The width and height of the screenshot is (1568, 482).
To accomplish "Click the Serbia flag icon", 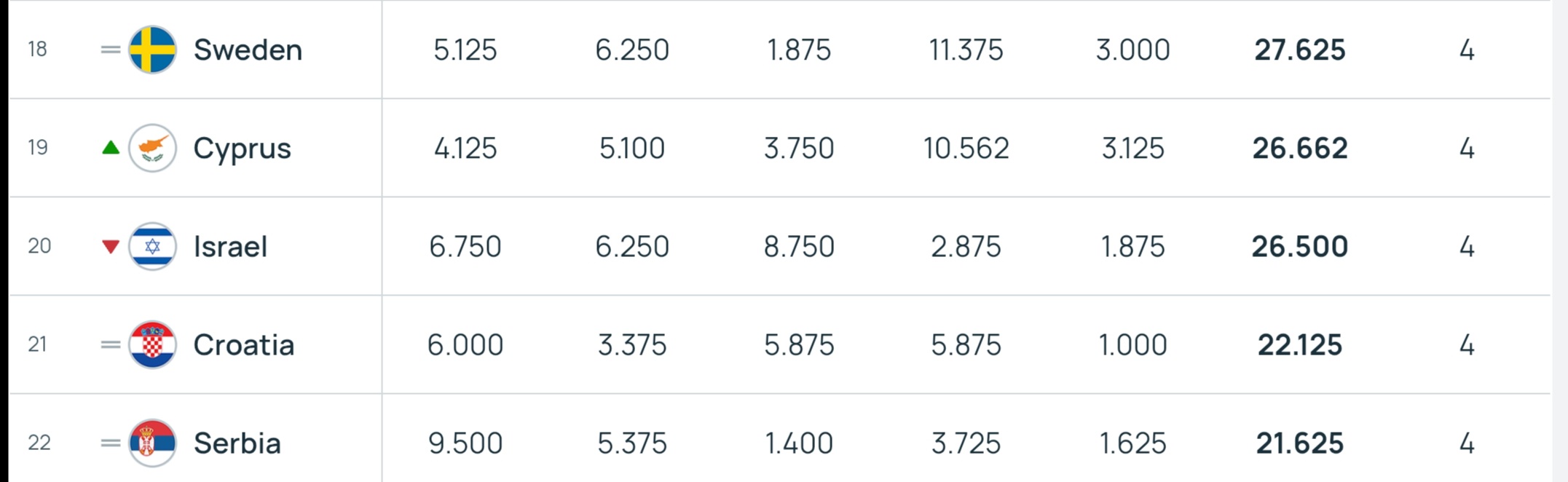I will point(152,443).
